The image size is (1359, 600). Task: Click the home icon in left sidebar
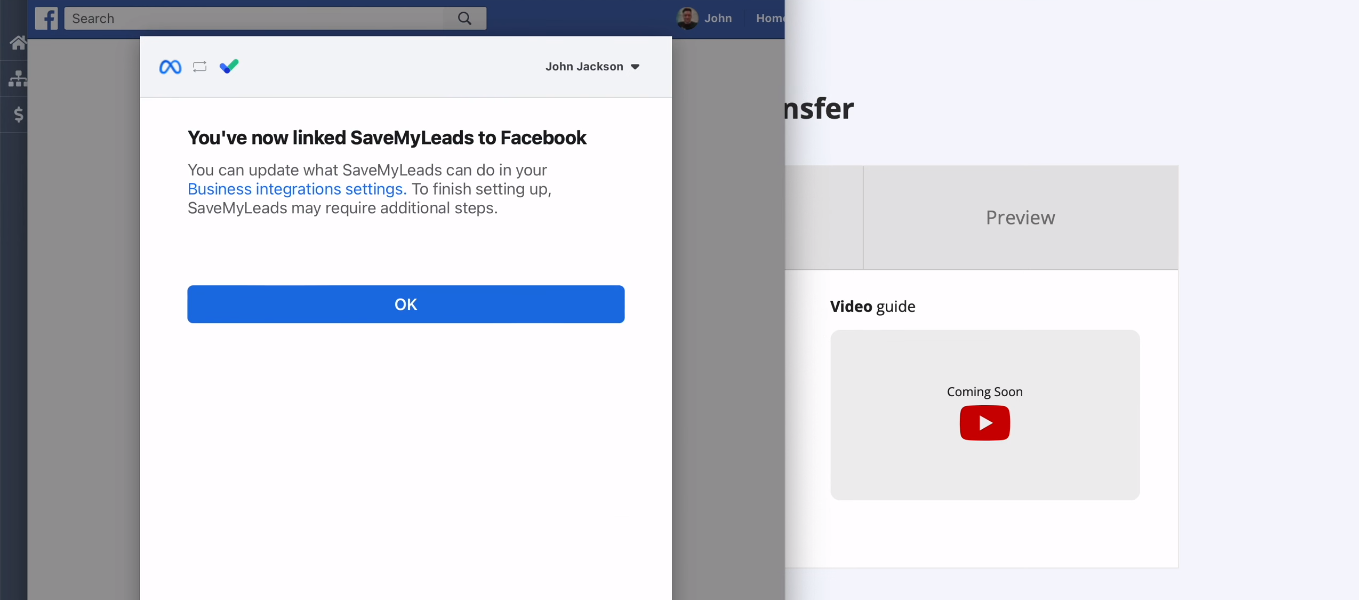click(17, 43)
